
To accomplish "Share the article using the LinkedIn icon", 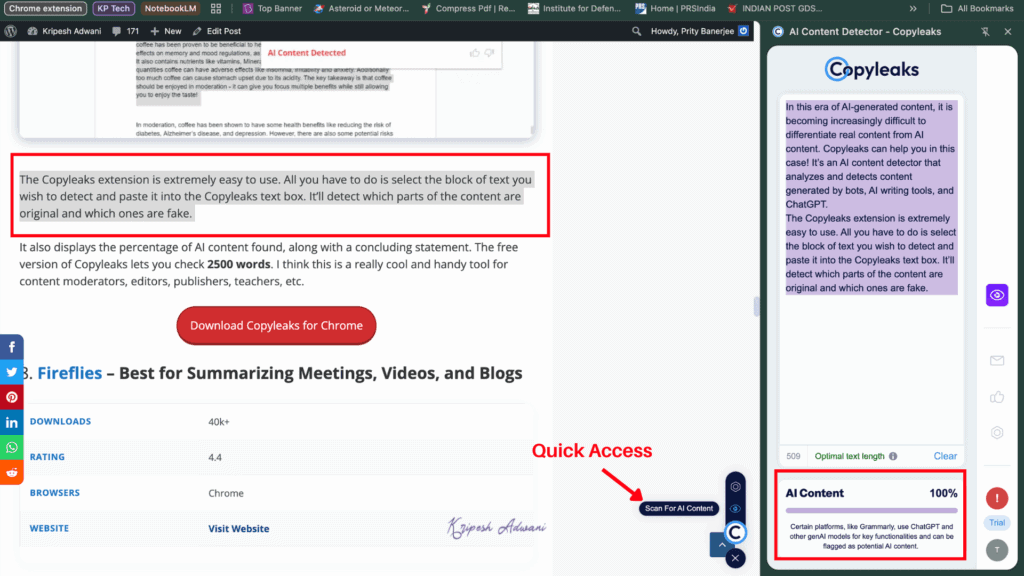I will [x=11, y=422].
